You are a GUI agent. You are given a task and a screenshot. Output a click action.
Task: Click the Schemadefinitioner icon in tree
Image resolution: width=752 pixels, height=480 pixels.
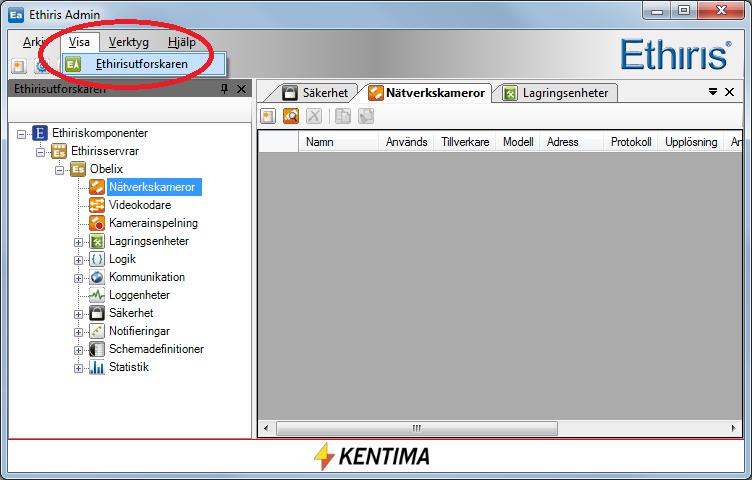point(97,349)
